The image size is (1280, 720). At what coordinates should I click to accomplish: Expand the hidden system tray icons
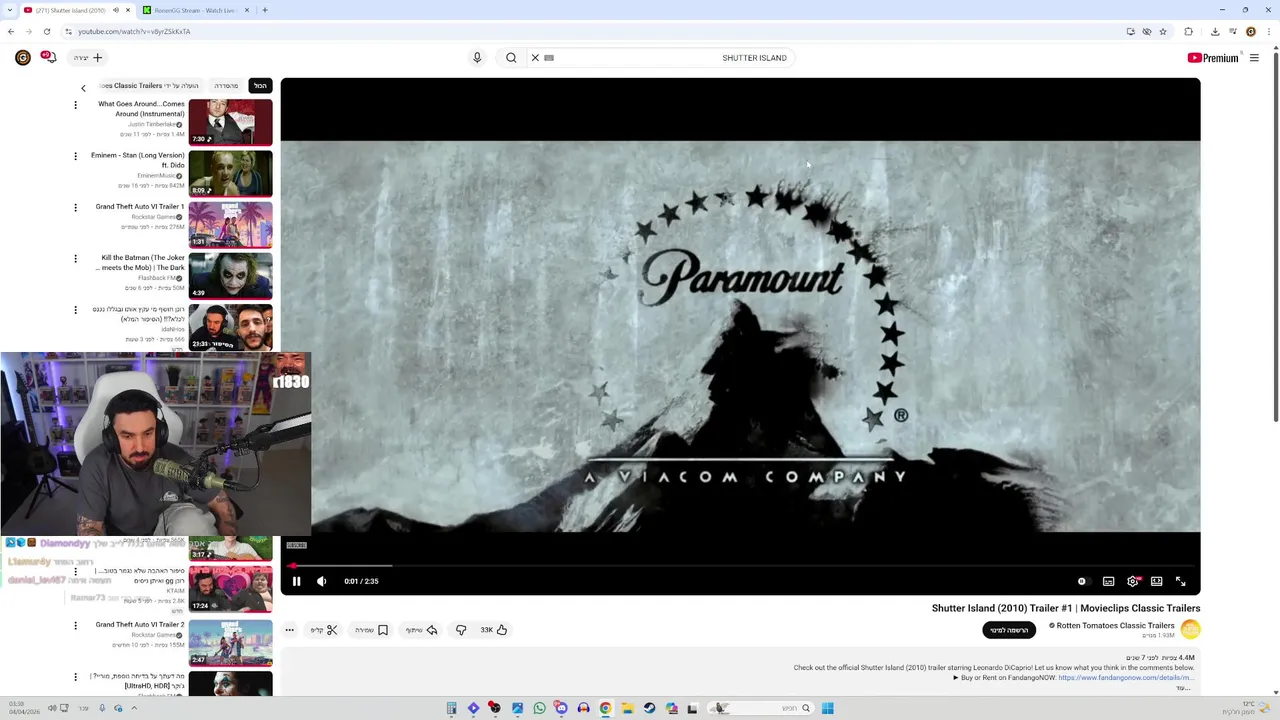(136, 709)
